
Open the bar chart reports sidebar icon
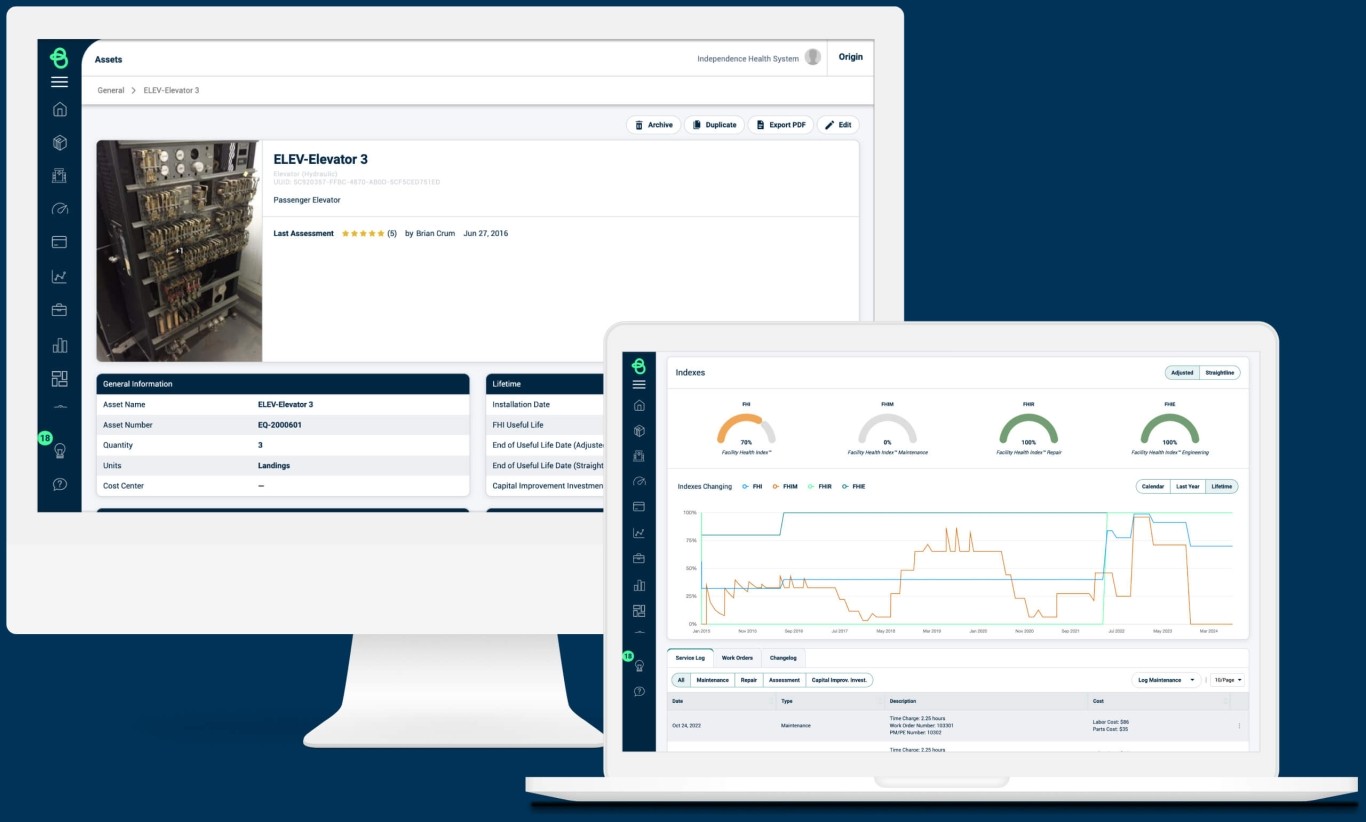pyautogui.click(x=59, y=345)
